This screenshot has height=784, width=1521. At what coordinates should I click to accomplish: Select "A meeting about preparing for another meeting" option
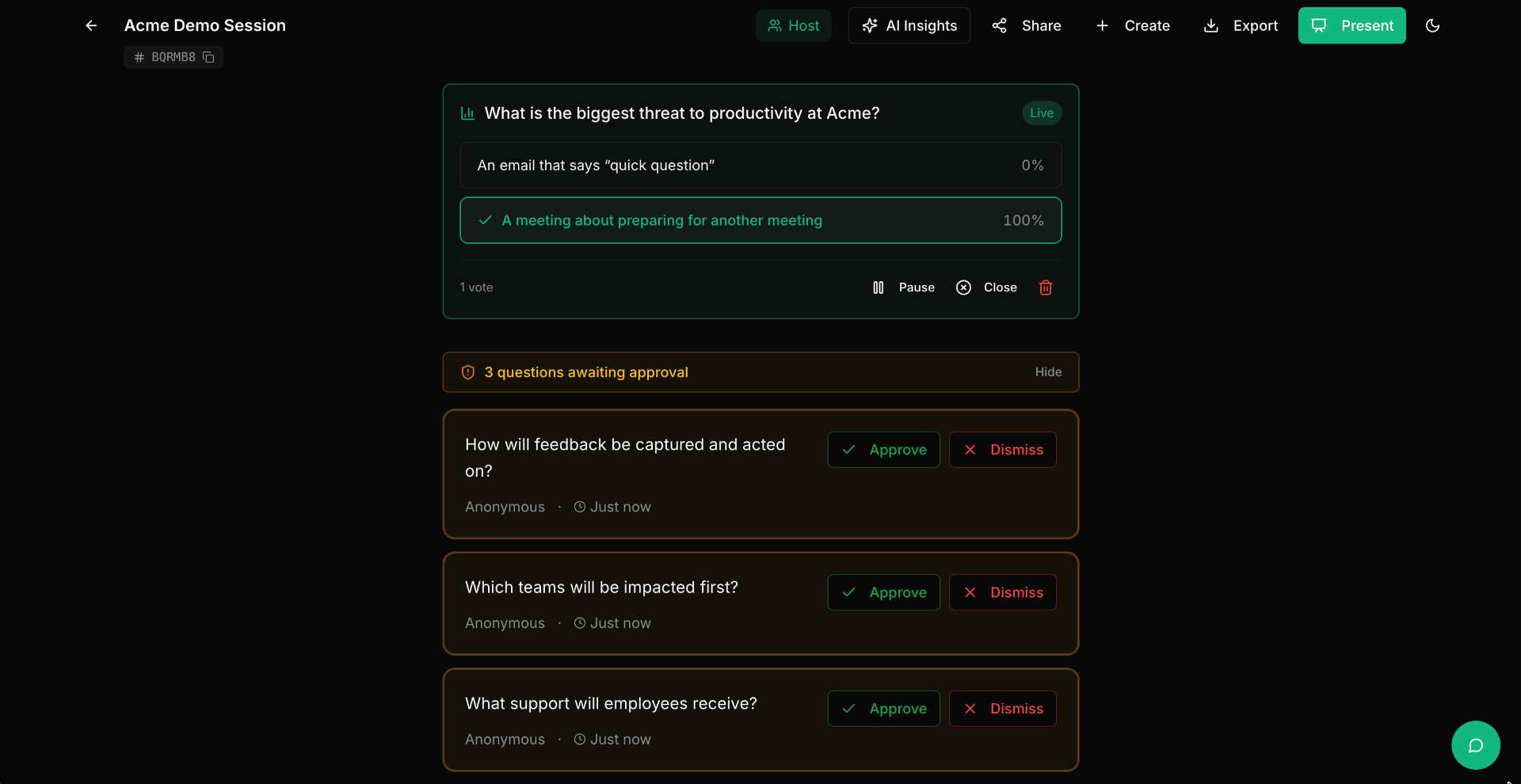(x=760, y=220)
